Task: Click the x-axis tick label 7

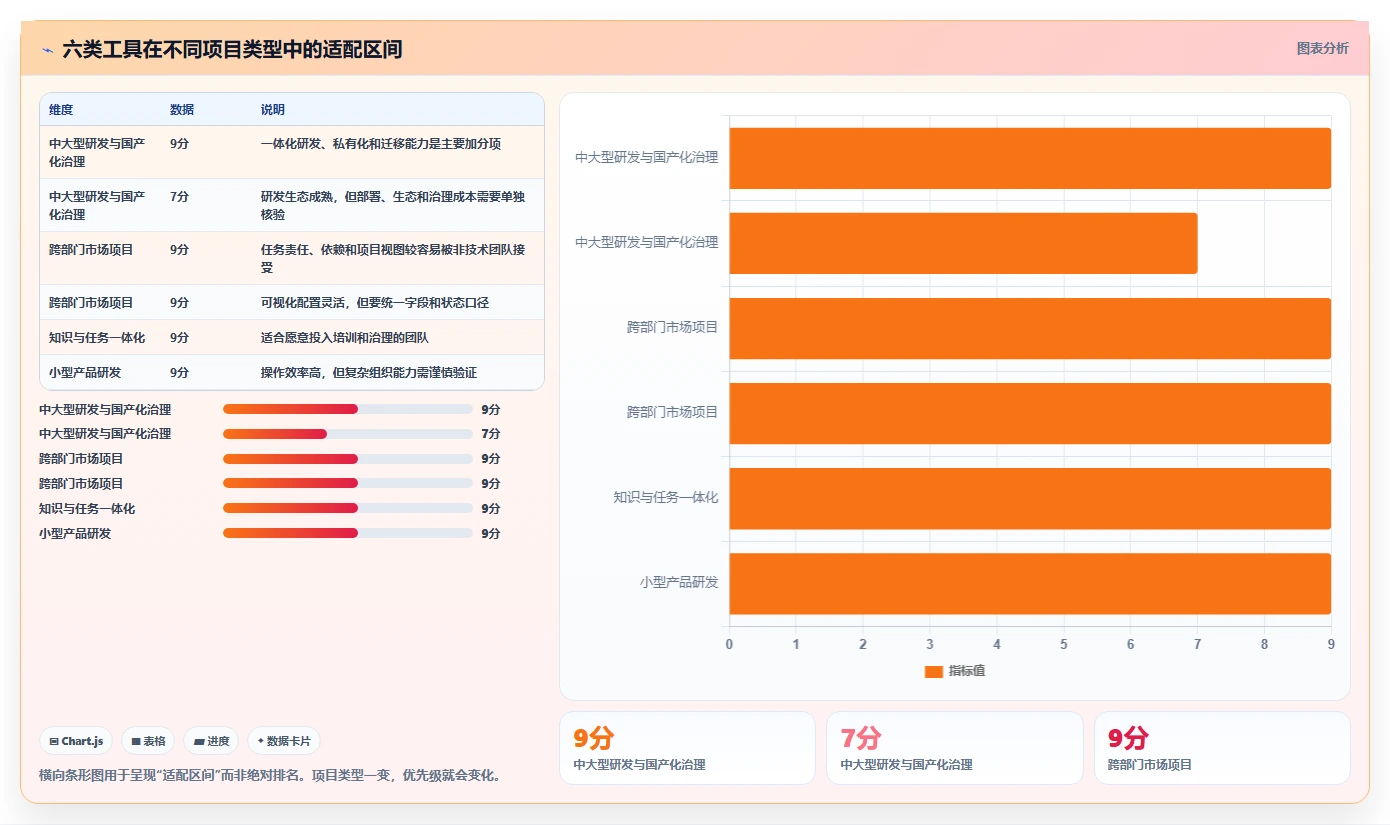Action: [1197, 644]
